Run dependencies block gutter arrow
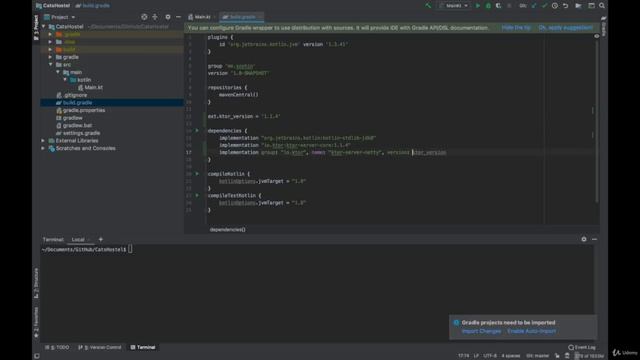 coord(197,131)
